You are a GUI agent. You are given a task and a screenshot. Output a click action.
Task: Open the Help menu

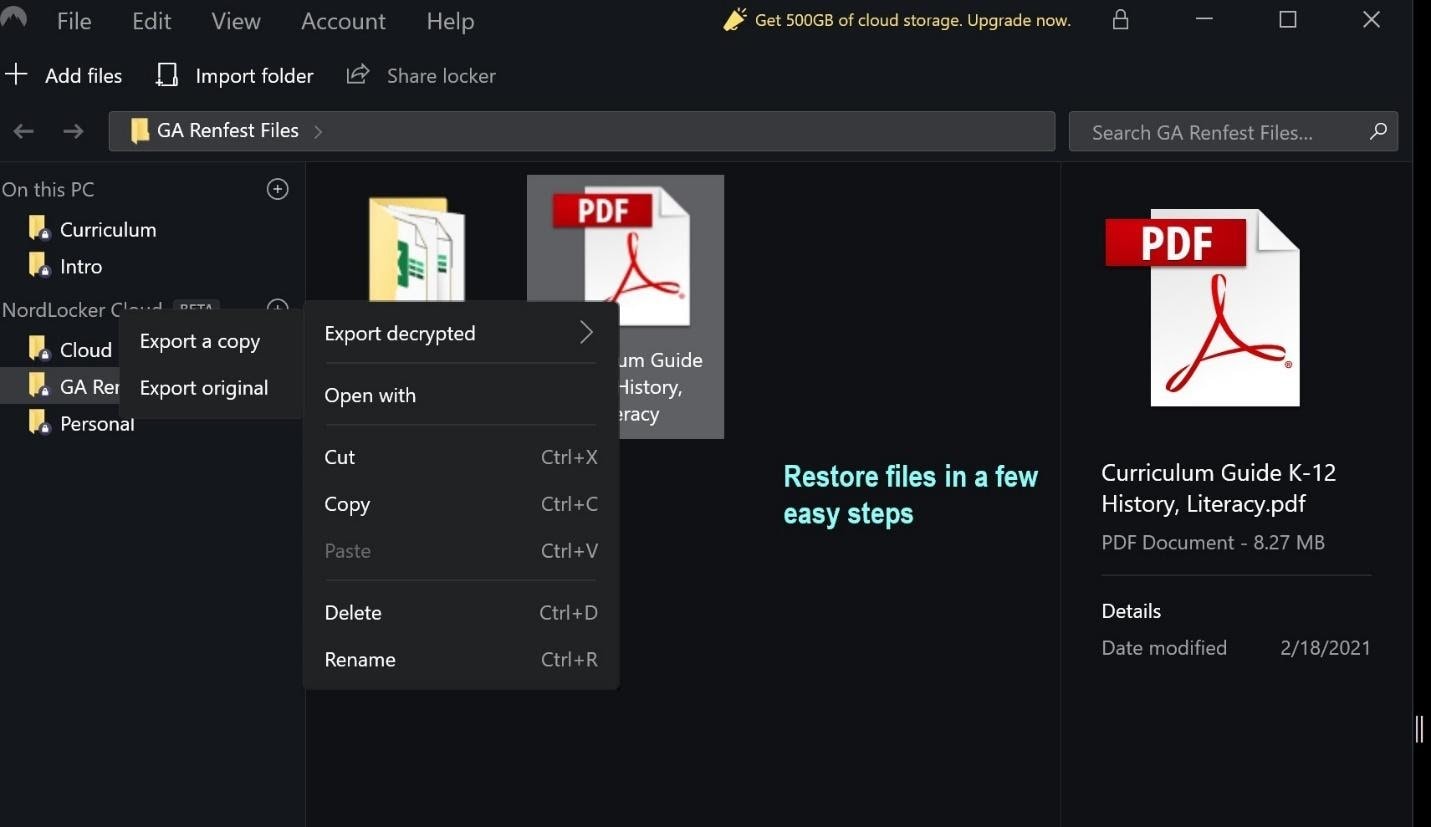tap(450, 21)
